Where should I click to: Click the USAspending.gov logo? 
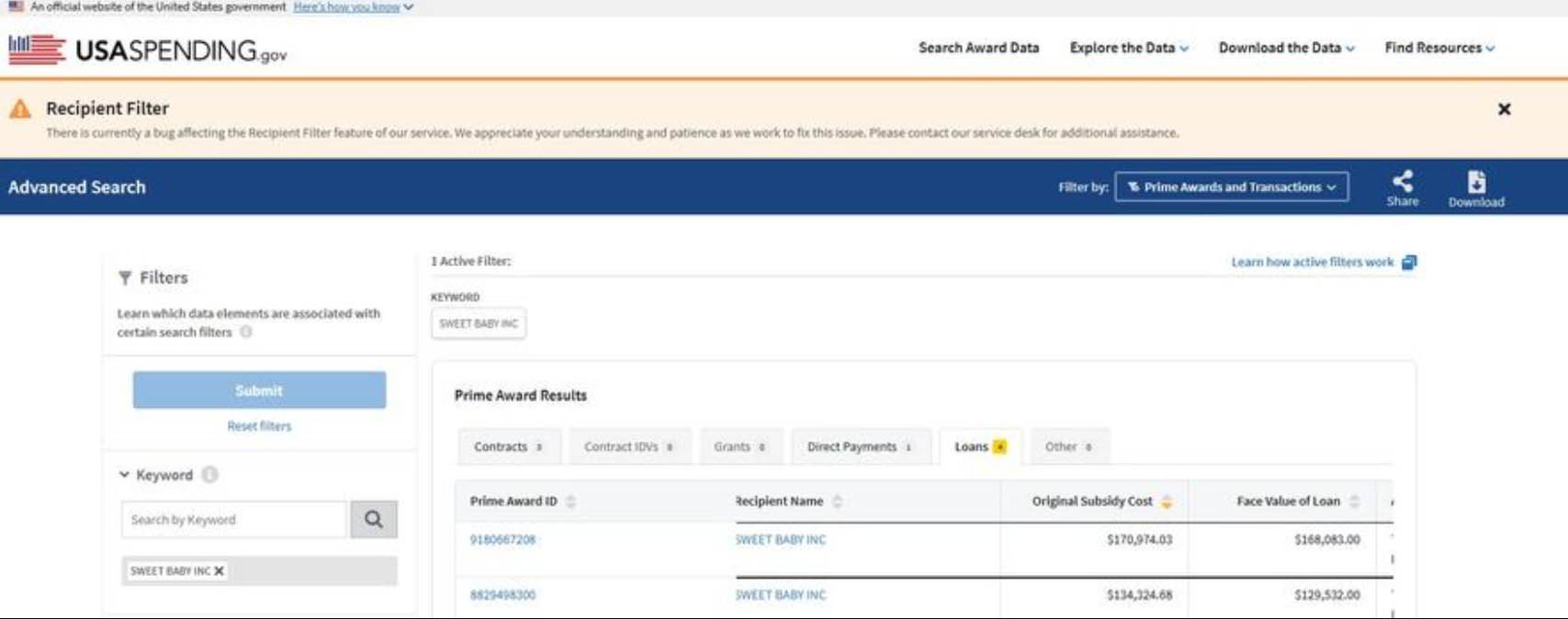coord(148,50)
